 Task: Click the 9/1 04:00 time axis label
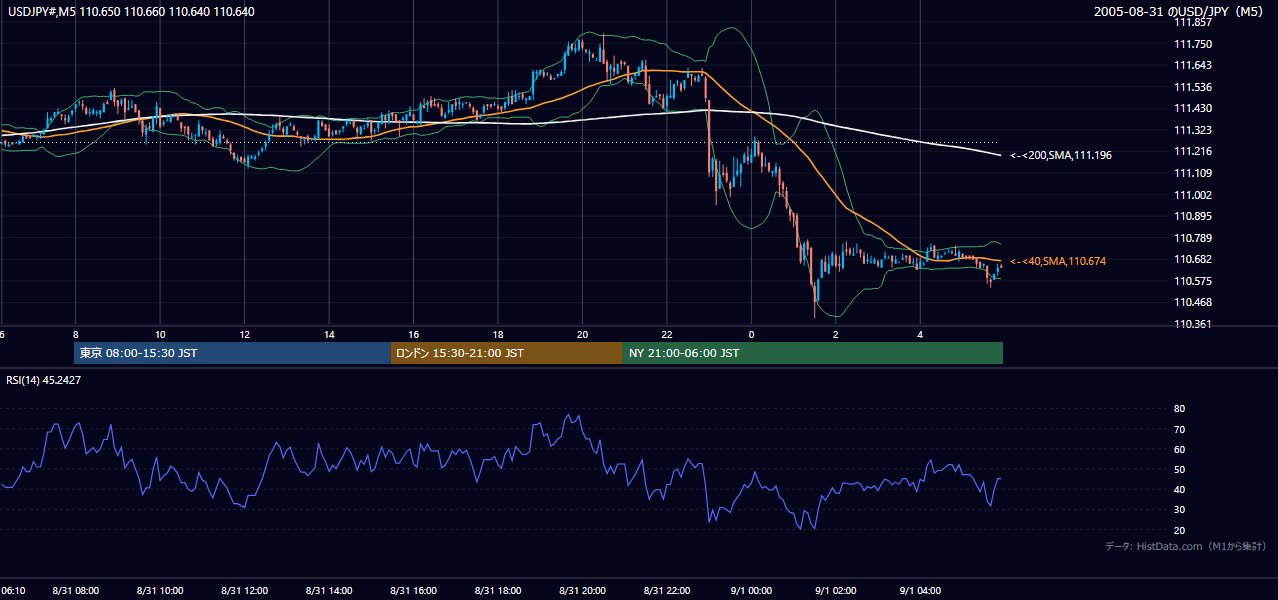coord(921,590)
